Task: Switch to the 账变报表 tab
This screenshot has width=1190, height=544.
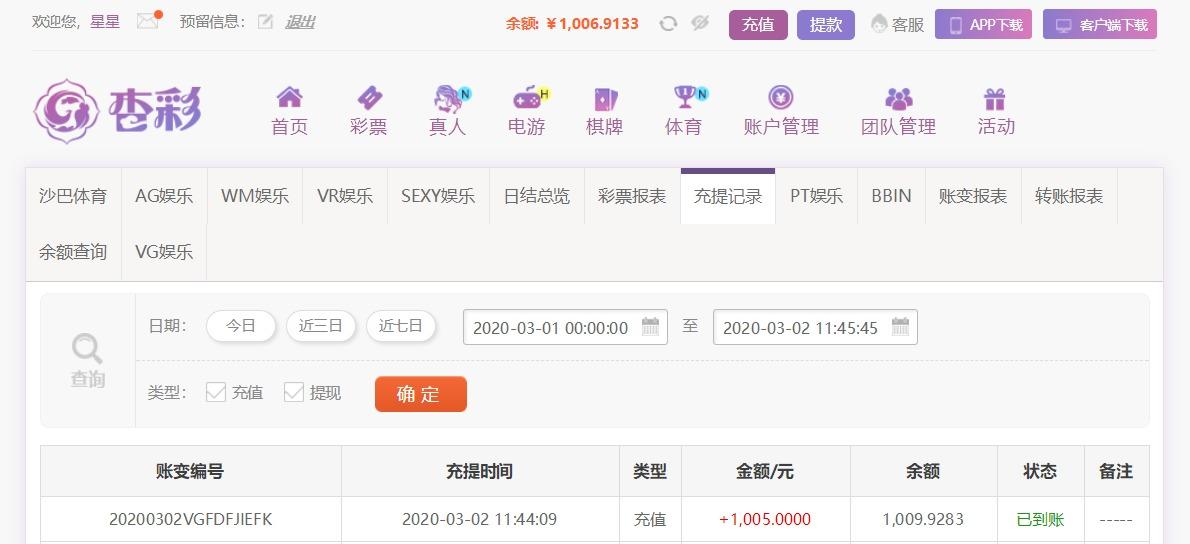Action: [973, 197]
